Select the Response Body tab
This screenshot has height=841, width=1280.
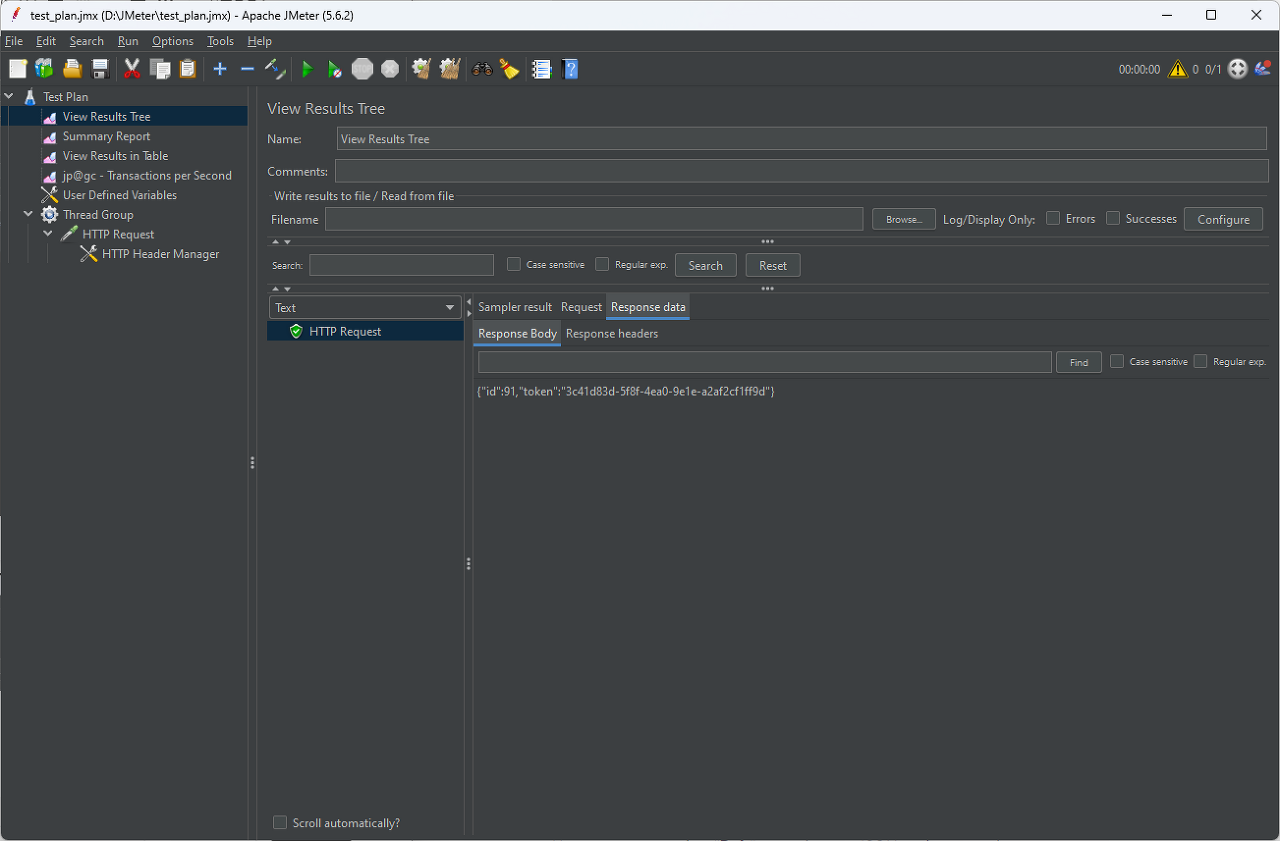[517, 333]
